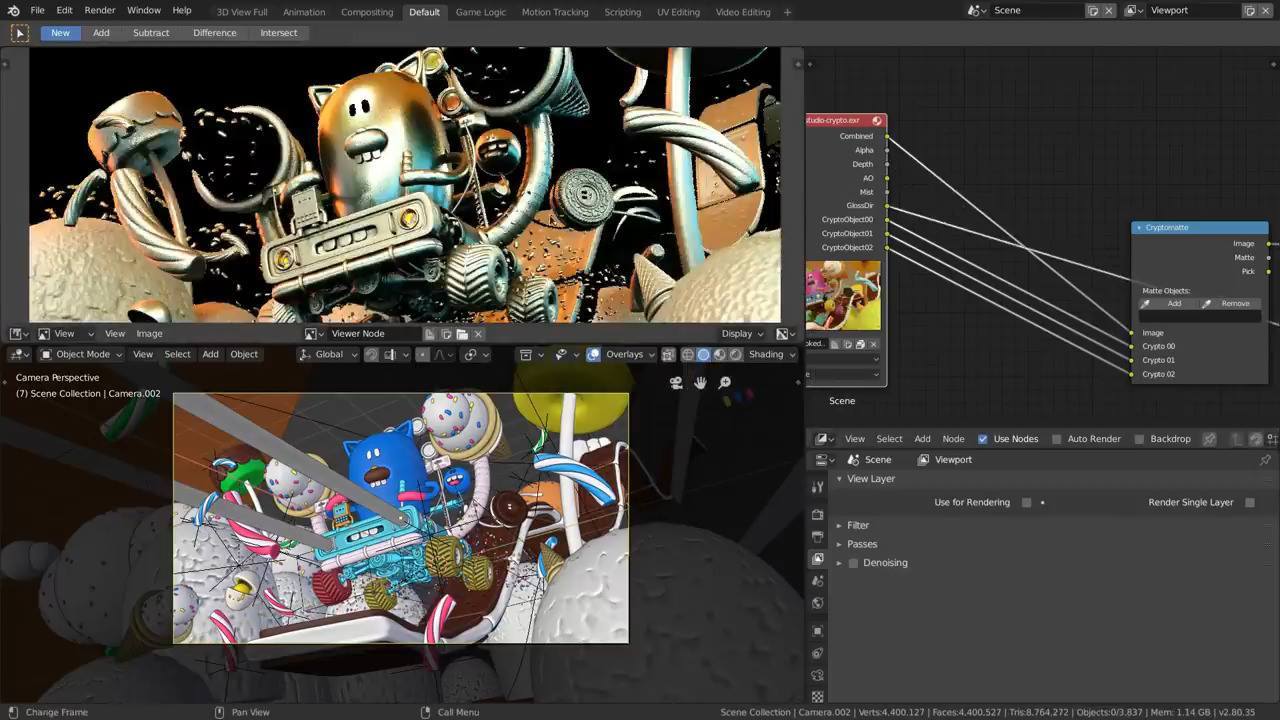Open the Render properties tab icon

coord(817,514)
